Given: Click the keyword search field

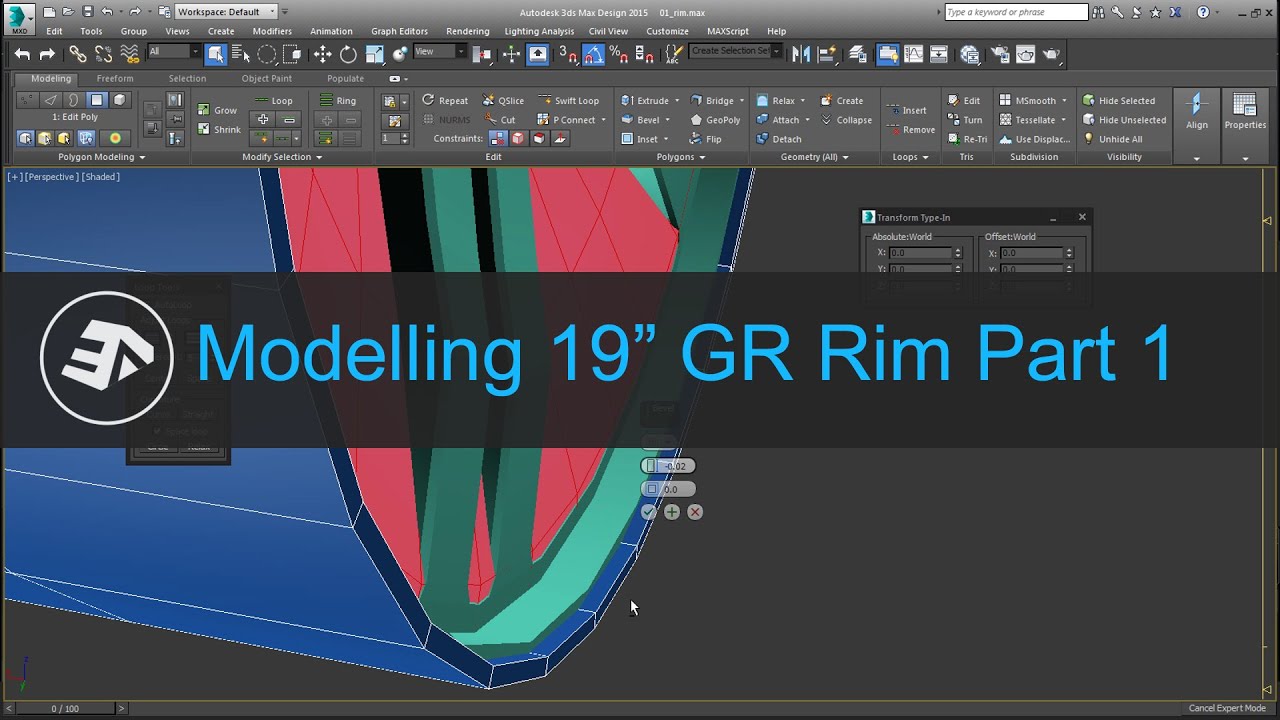Looking at the screenshot, I should (1015, 12).
